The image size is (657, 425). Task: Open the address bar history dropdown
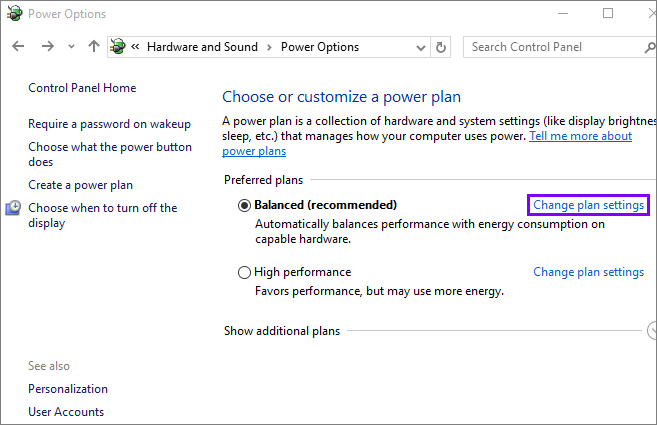click(x=420, y=47)
